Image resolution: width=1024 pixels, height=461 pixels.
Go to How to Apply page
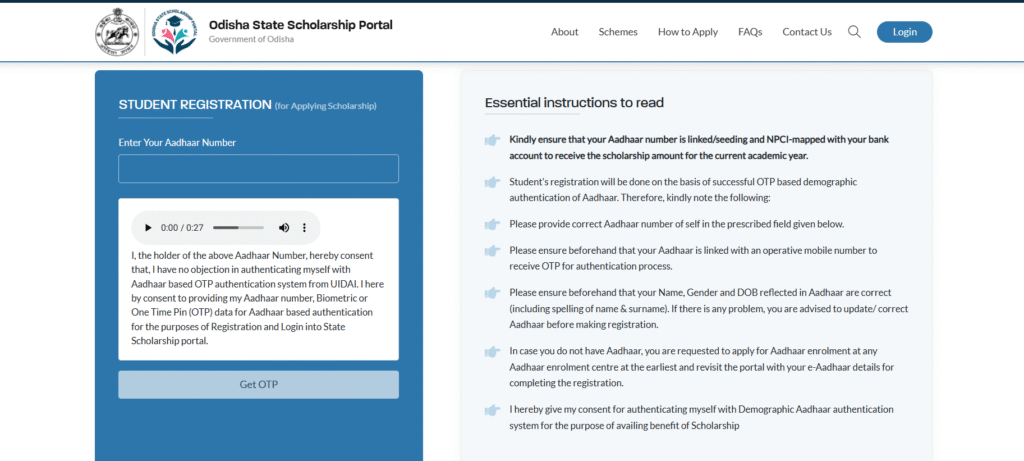tap(688, 32)
